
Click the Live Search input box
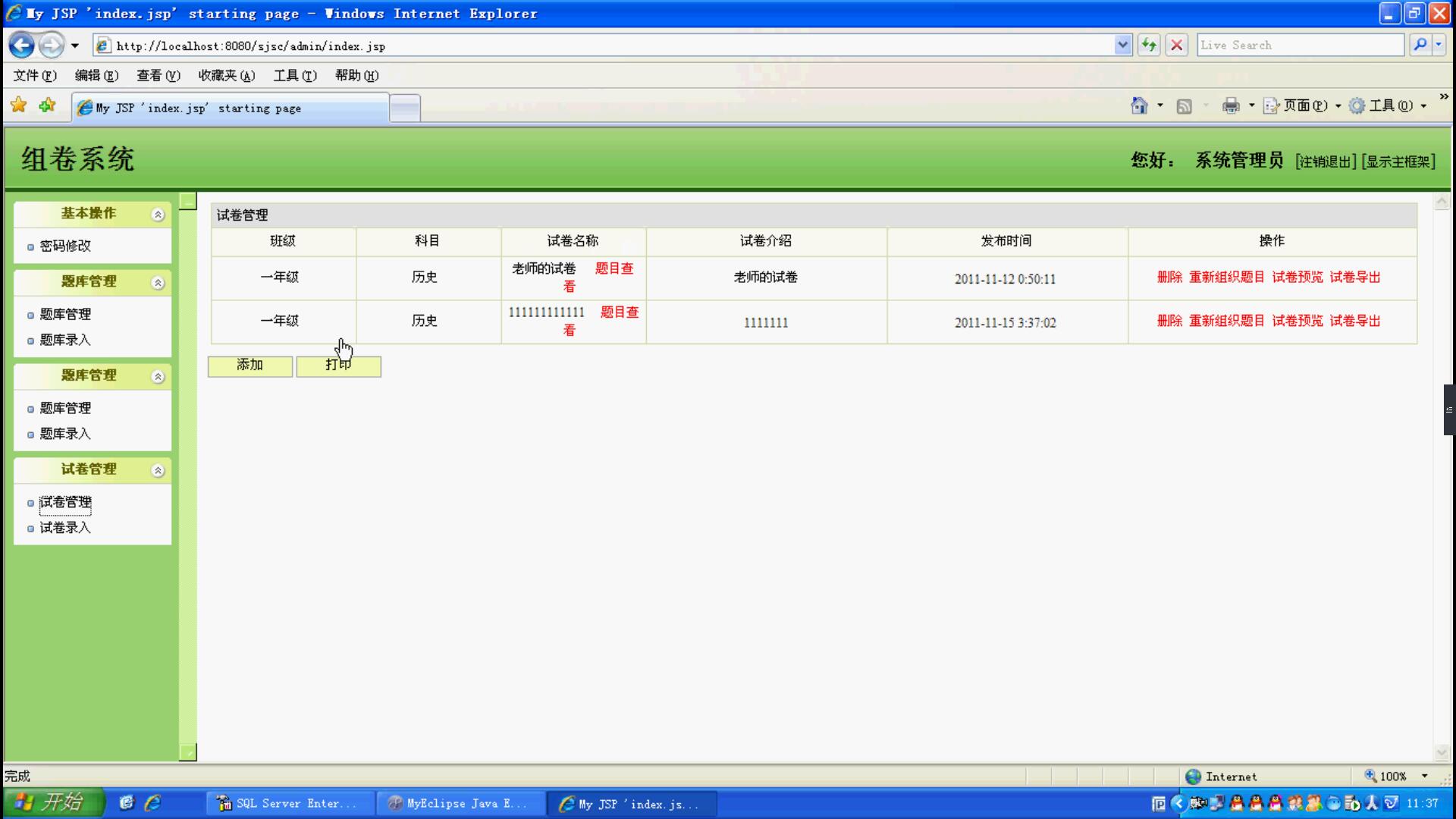[x=1300, y=45]
